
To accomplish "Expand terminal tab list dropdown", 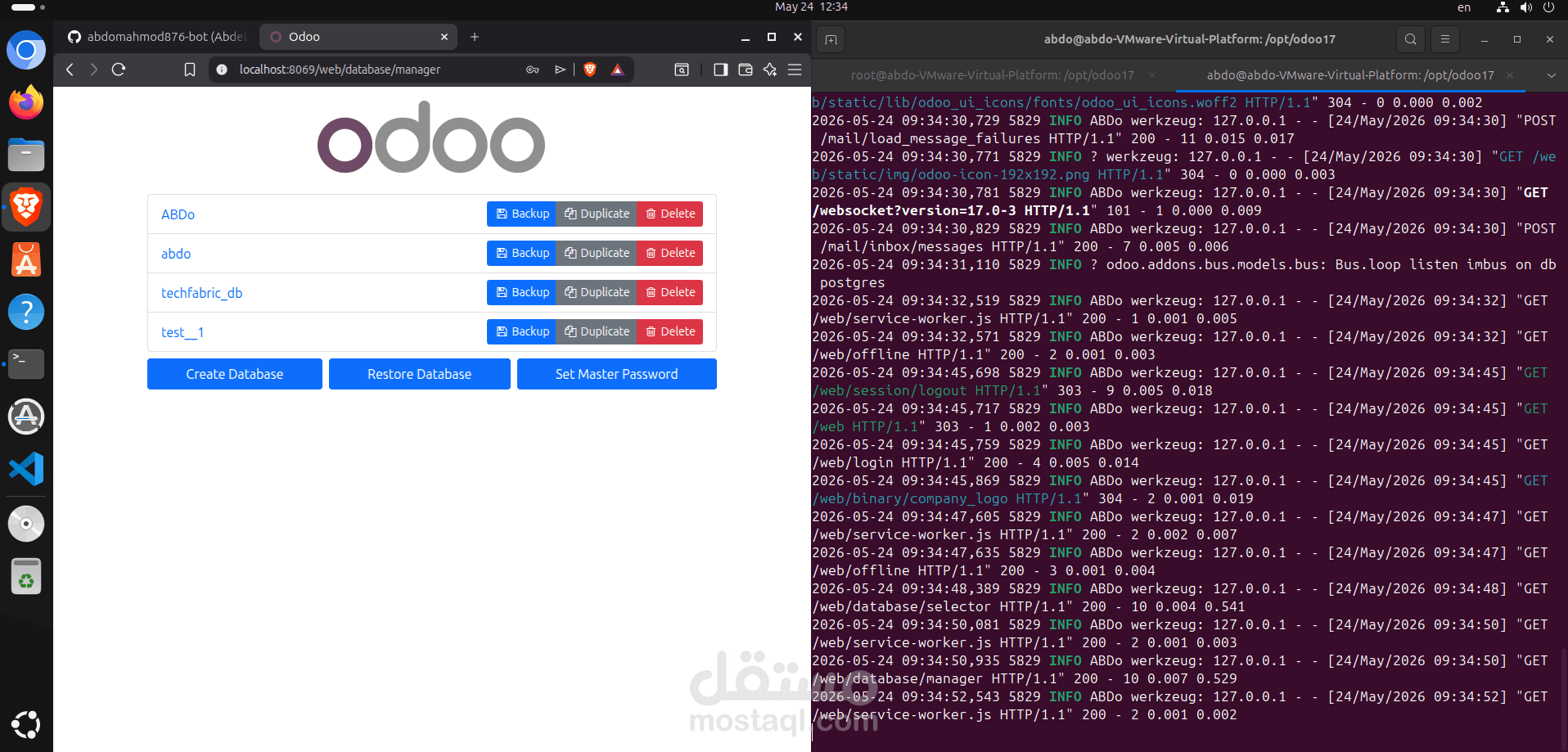I will [1551, 75].
